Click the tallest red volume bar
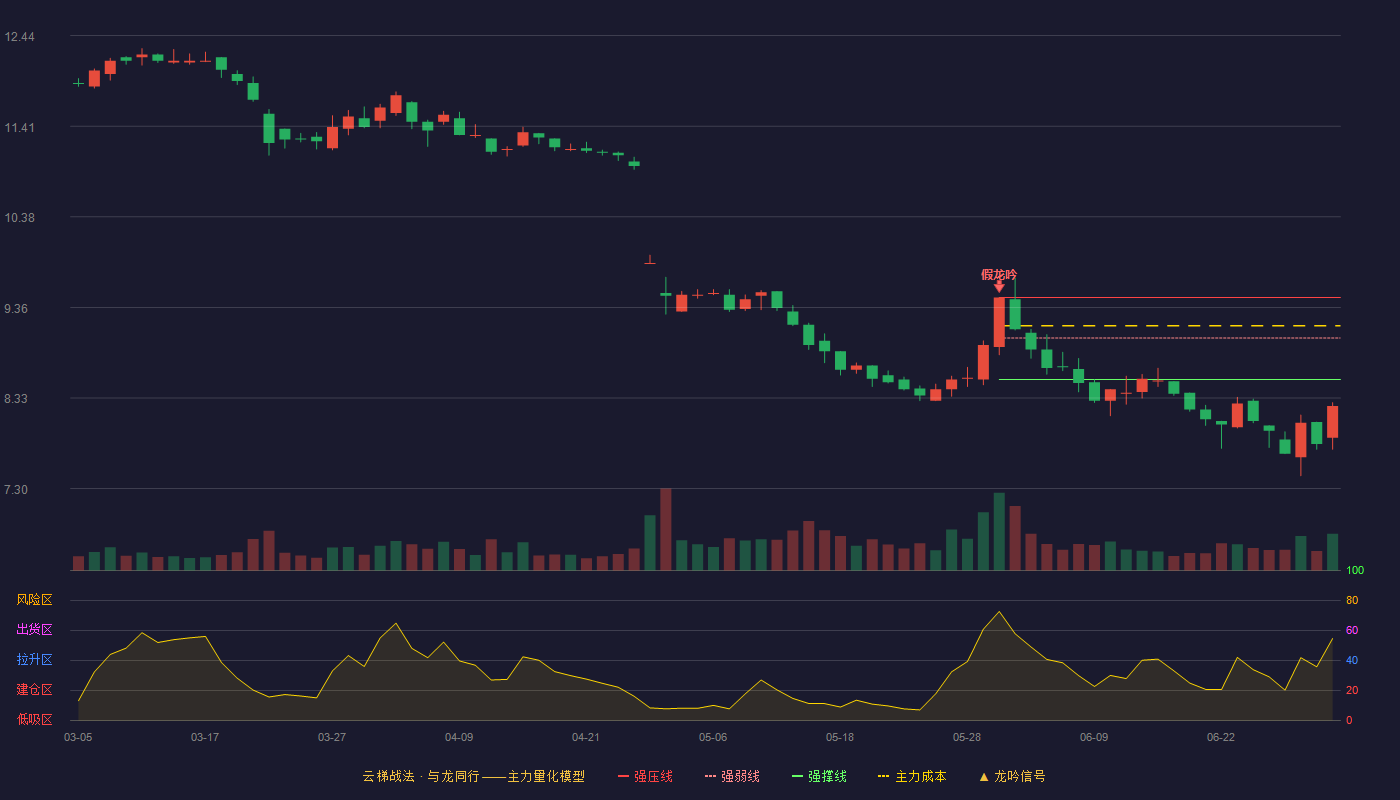 click(x=666, y=529)
